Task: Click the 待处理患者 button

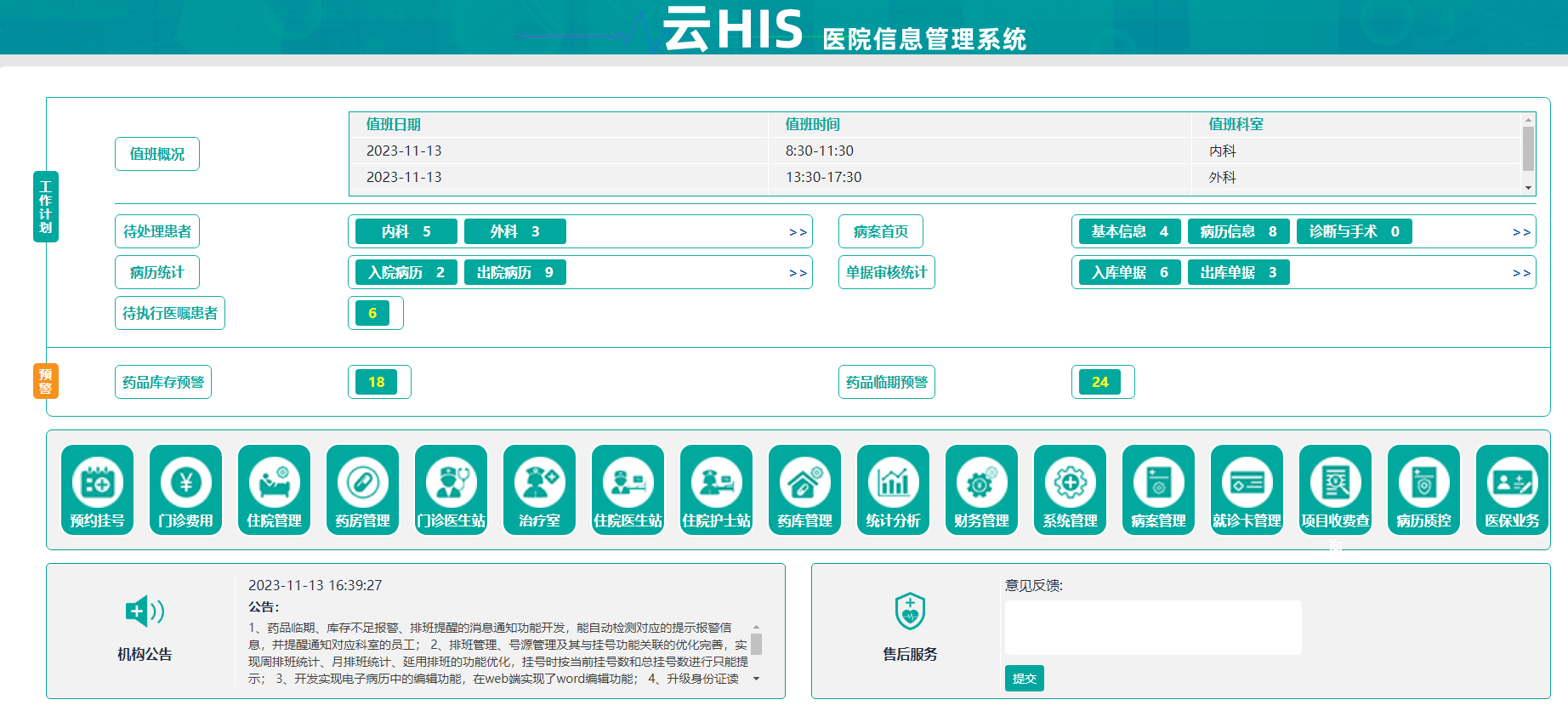Action: [x=157, y=231]
